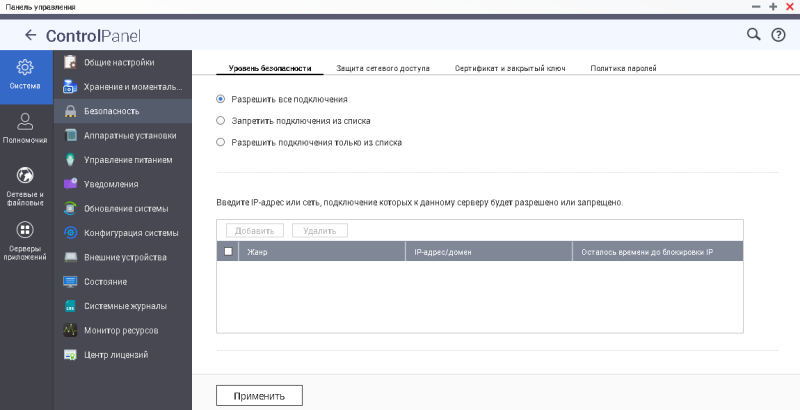
Task: Go to Уведомления section
Action: click(x=111, y=184)
